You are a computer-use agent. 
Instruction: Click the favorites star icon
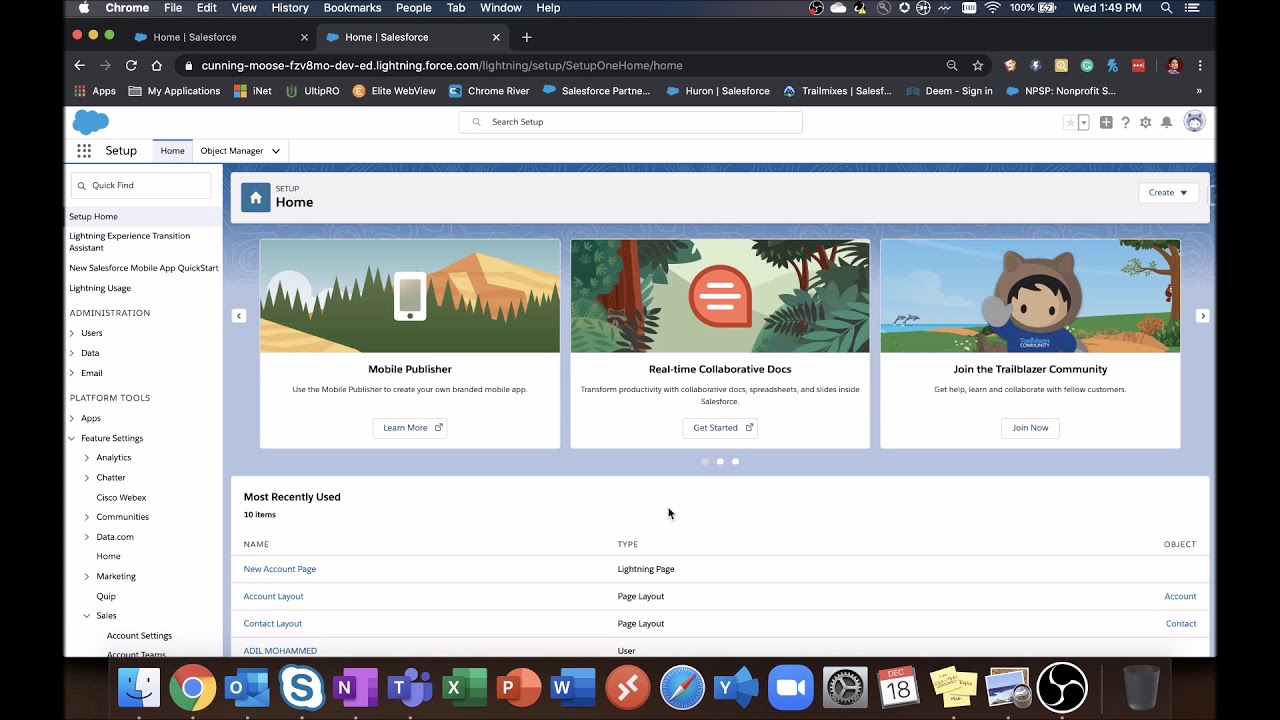coord(1070,122)
